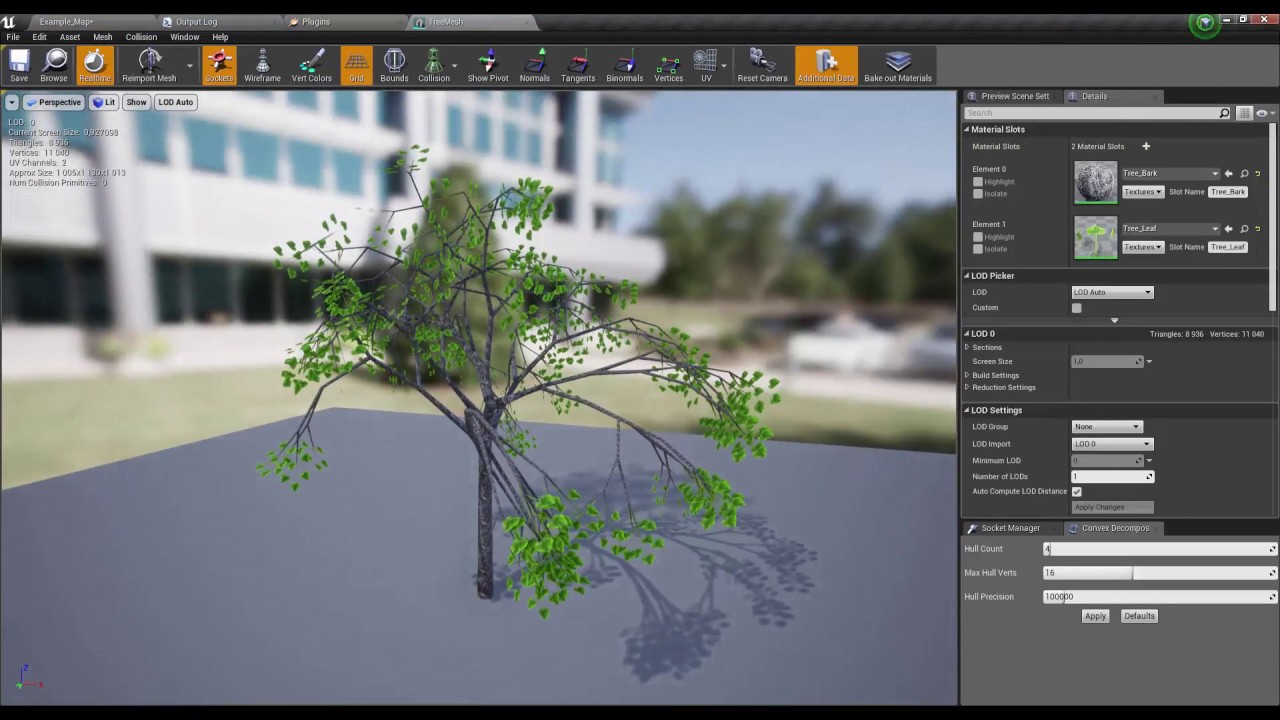Find Tree_Leaf material in Content Browser
The width and height of the screenshot is (1280, 720).
pos(1244,228)
